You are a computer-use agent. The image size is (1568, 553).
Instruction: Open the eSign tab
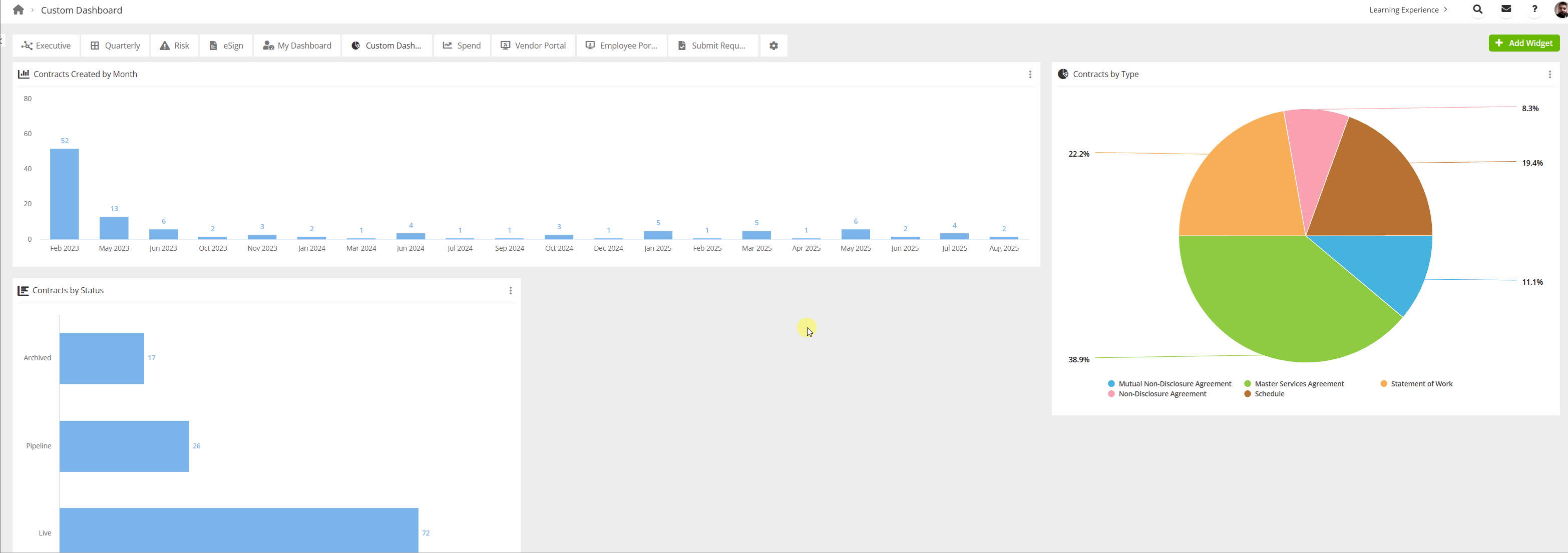(x=226, y=46)
